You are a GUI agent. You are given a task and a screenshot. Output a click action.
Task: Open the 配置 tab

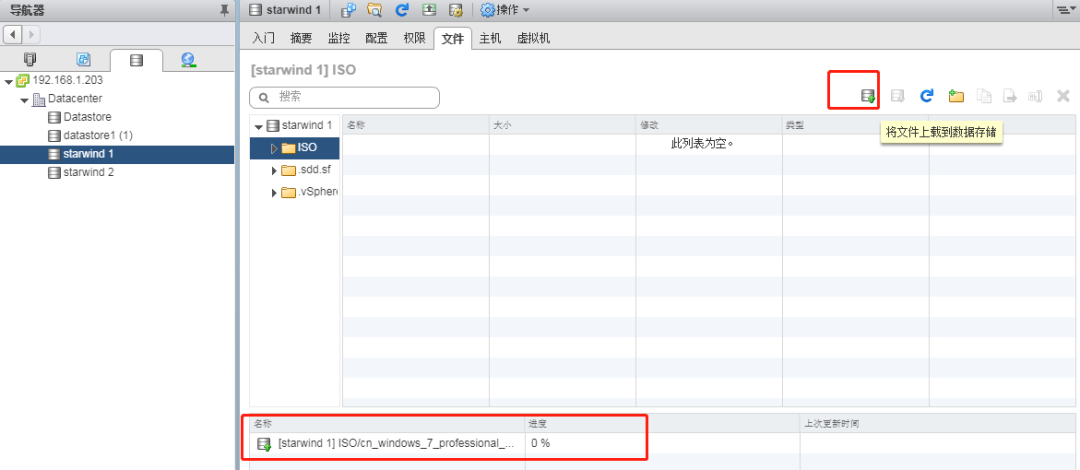376,39
